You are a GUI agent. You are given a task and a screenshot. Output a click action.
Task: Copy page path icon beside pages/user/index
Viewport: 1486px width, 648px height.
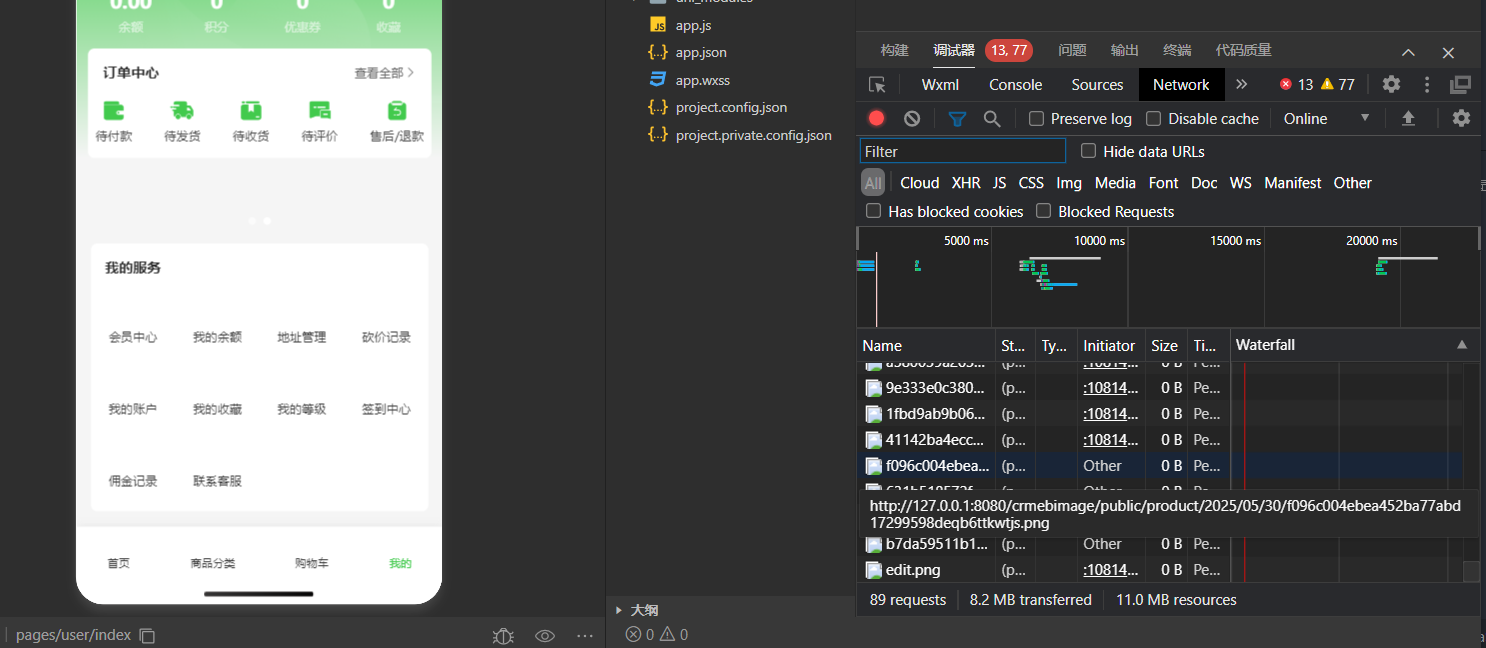[147, 635]
